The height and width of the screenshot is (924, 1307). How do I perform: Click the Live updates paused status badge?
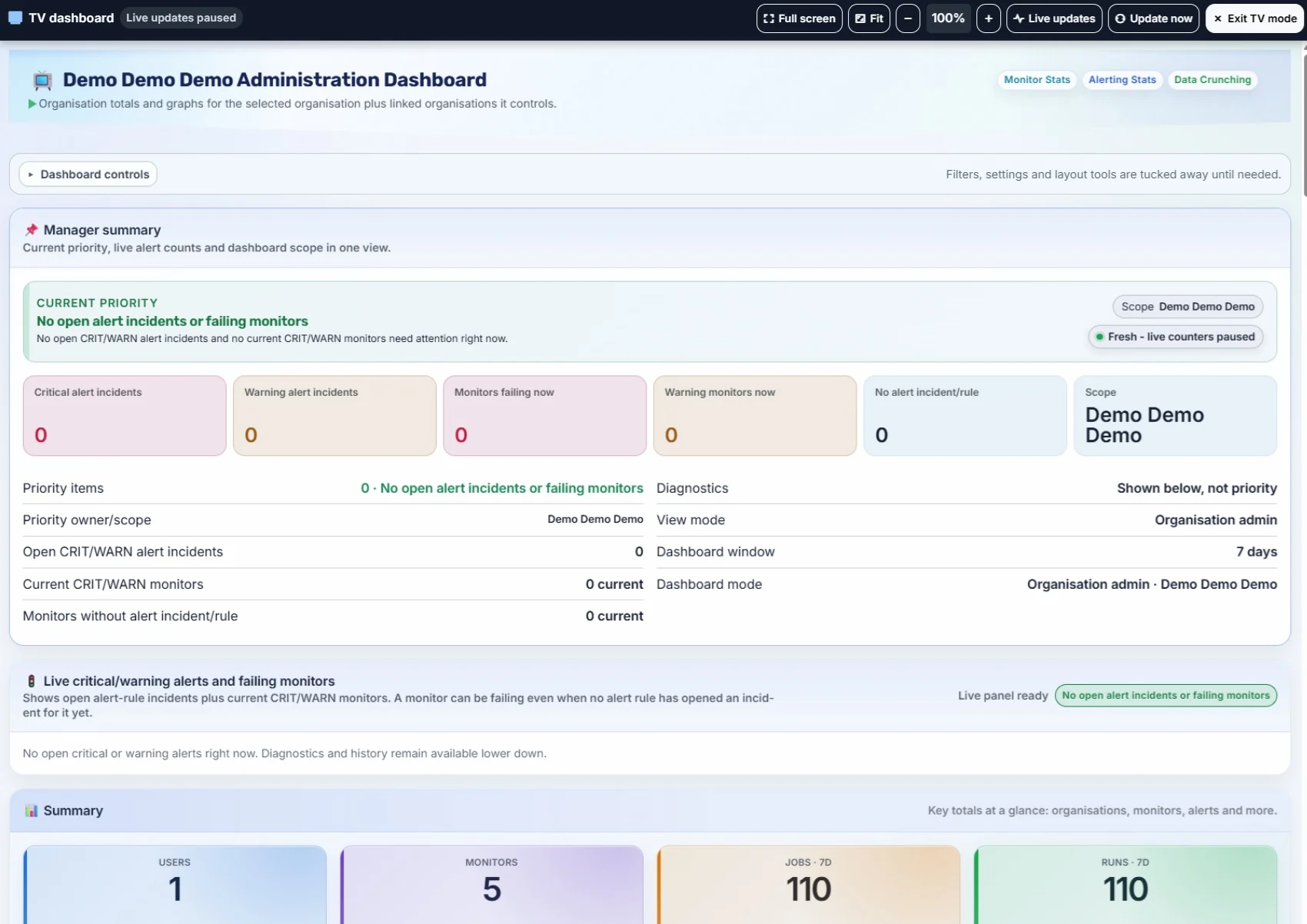(181, 18)
